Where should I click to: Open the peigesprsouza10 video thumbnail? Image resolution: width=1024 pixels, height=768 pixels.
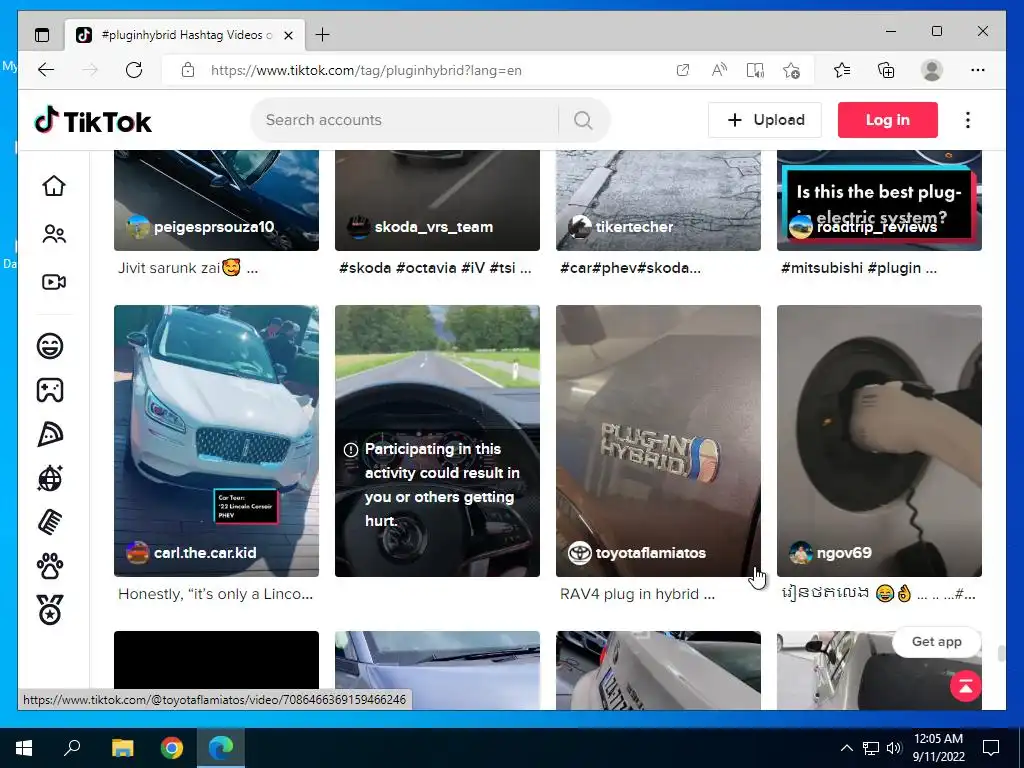[x=216, y=200]
